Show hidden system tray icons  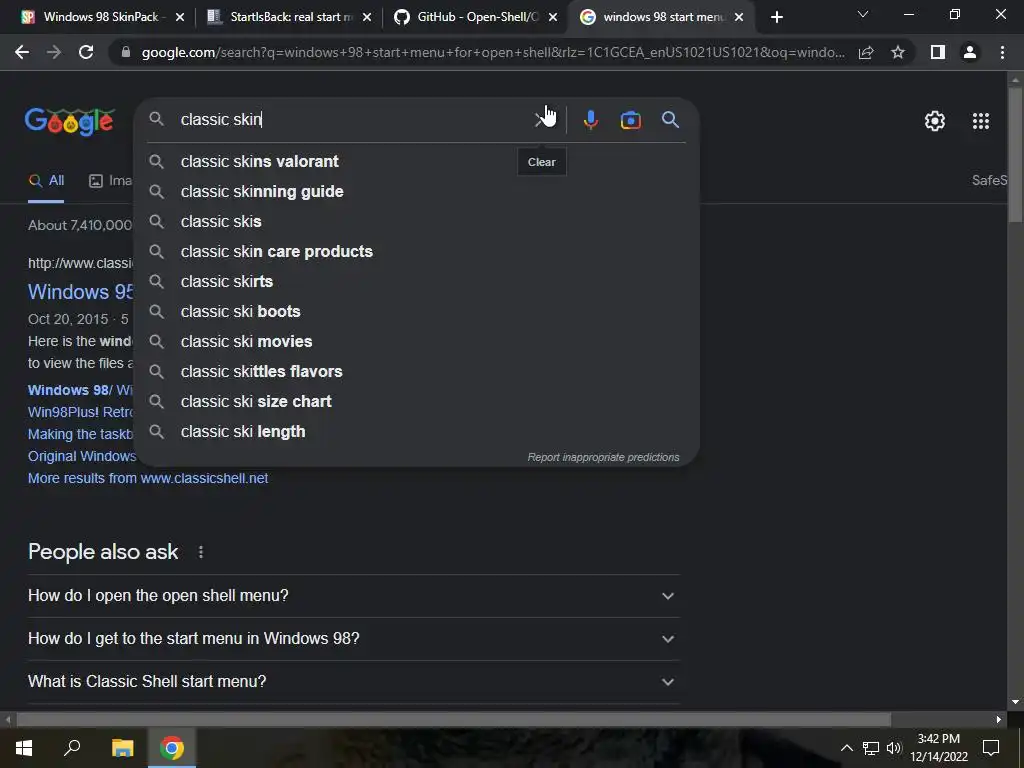[x=846, y=748]
